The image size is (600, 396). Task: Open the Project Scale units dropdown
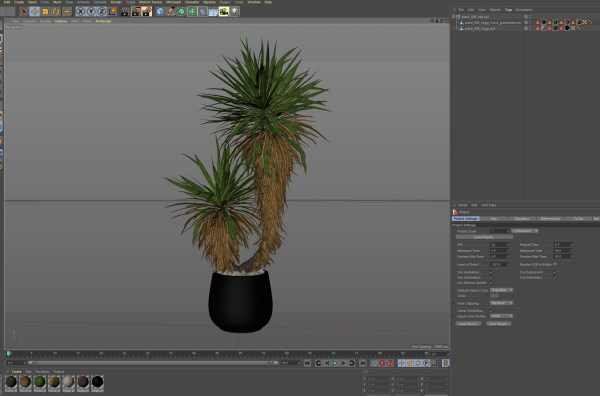[x=525, y=231]
